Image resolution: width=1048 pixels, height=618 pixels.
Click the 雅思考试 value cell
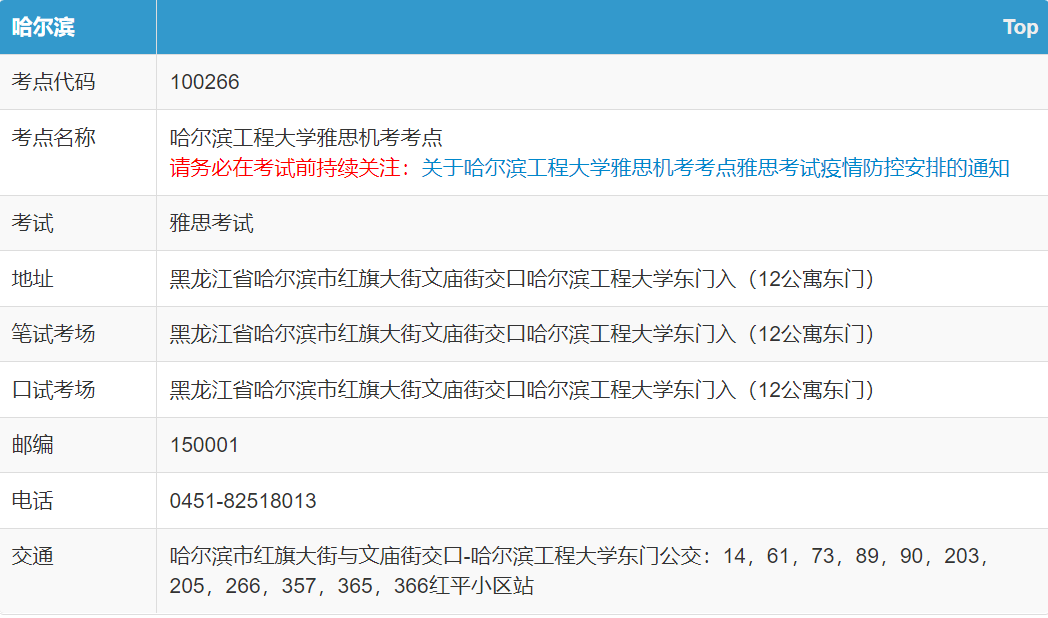(212, 223)
